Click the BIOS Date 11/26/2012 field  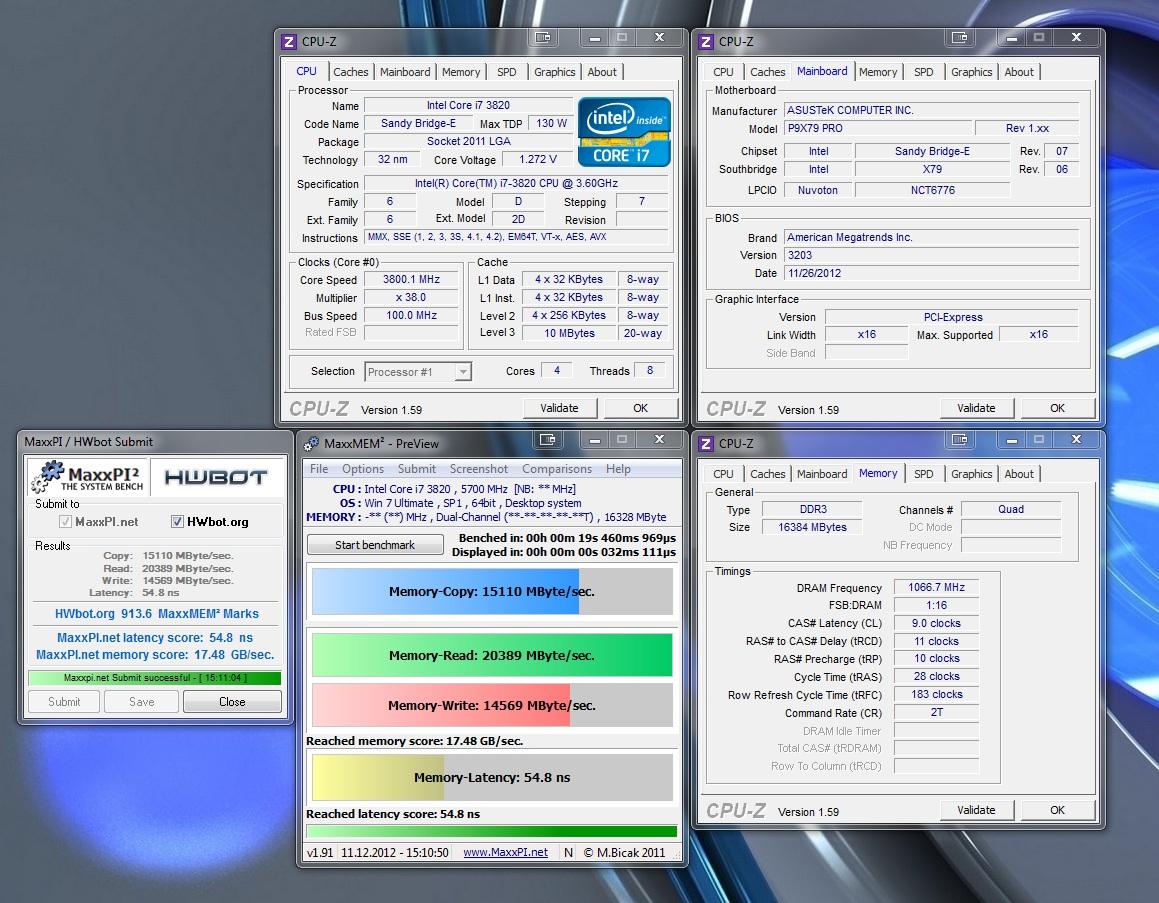(x=931, y=273)
